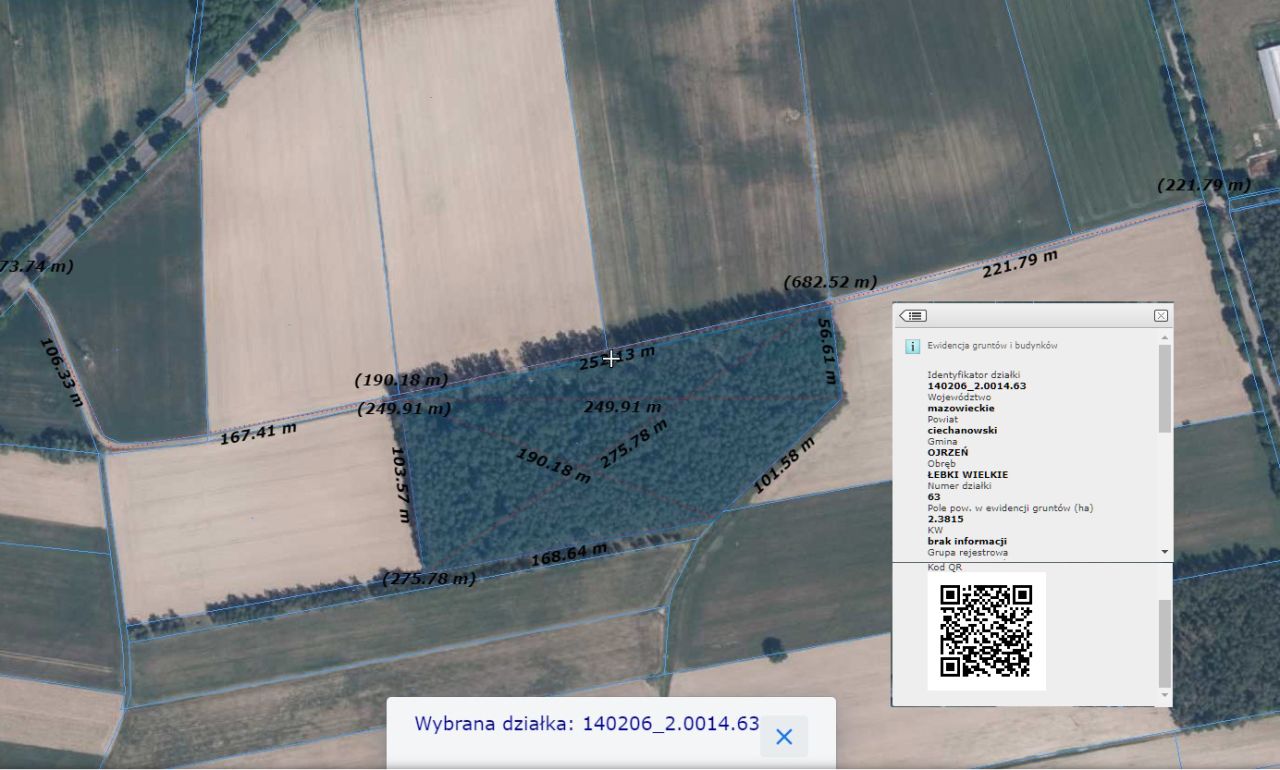The width and height of the screenshot is (1280, 770).
Task: Toggle the Ewidencja gruntów i budynków section header
Action: click(990, 345)
